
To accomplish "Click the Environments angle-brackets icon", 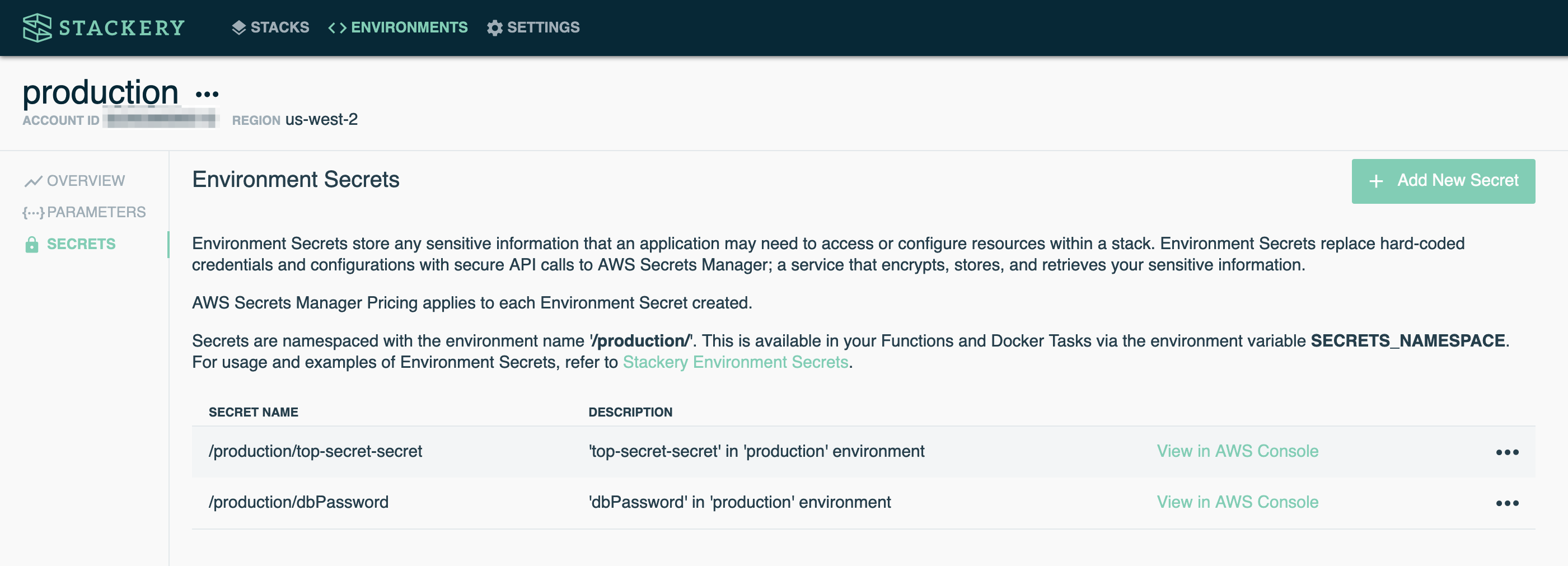I will (337, 28).
